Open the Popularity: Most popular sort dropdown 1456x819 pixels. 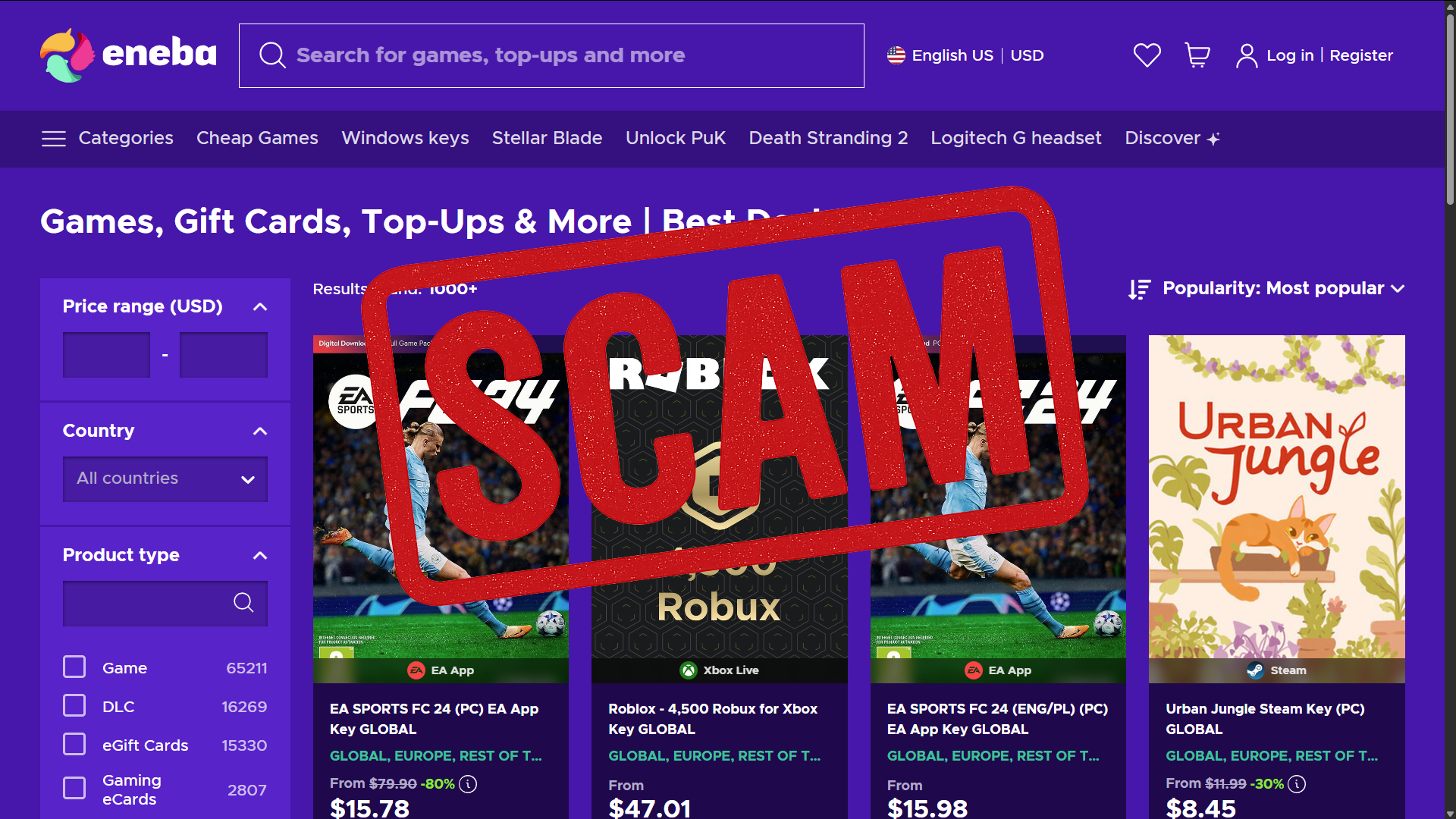[x=1266, y=289]
